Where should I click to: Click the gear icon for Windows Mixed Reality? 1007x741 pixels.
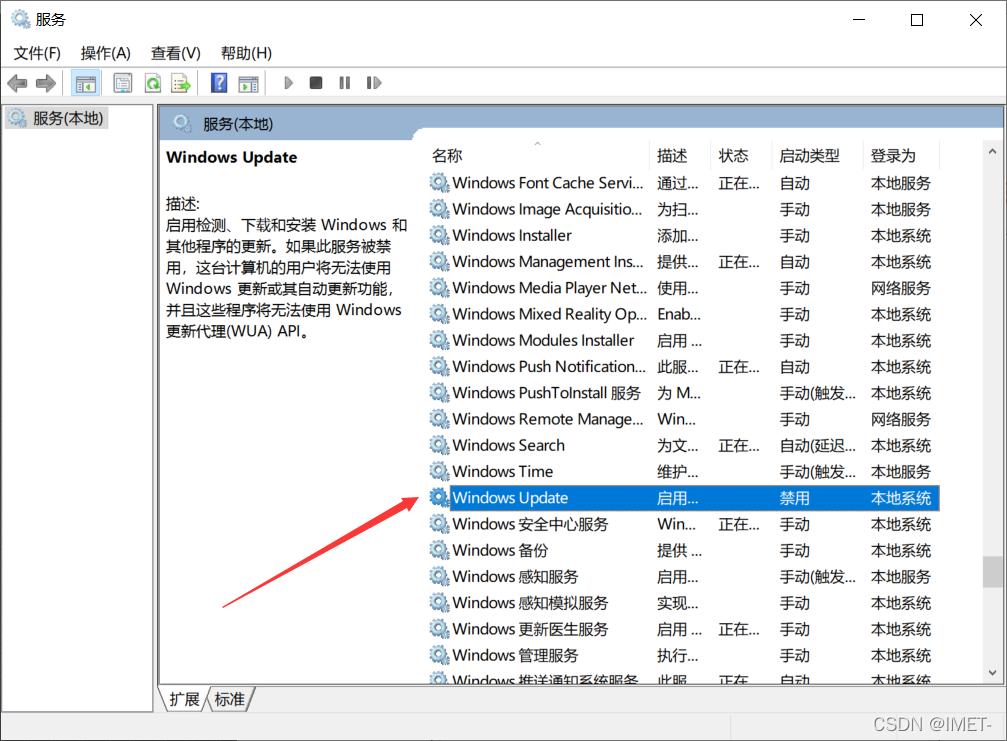[x=439, y=314]
